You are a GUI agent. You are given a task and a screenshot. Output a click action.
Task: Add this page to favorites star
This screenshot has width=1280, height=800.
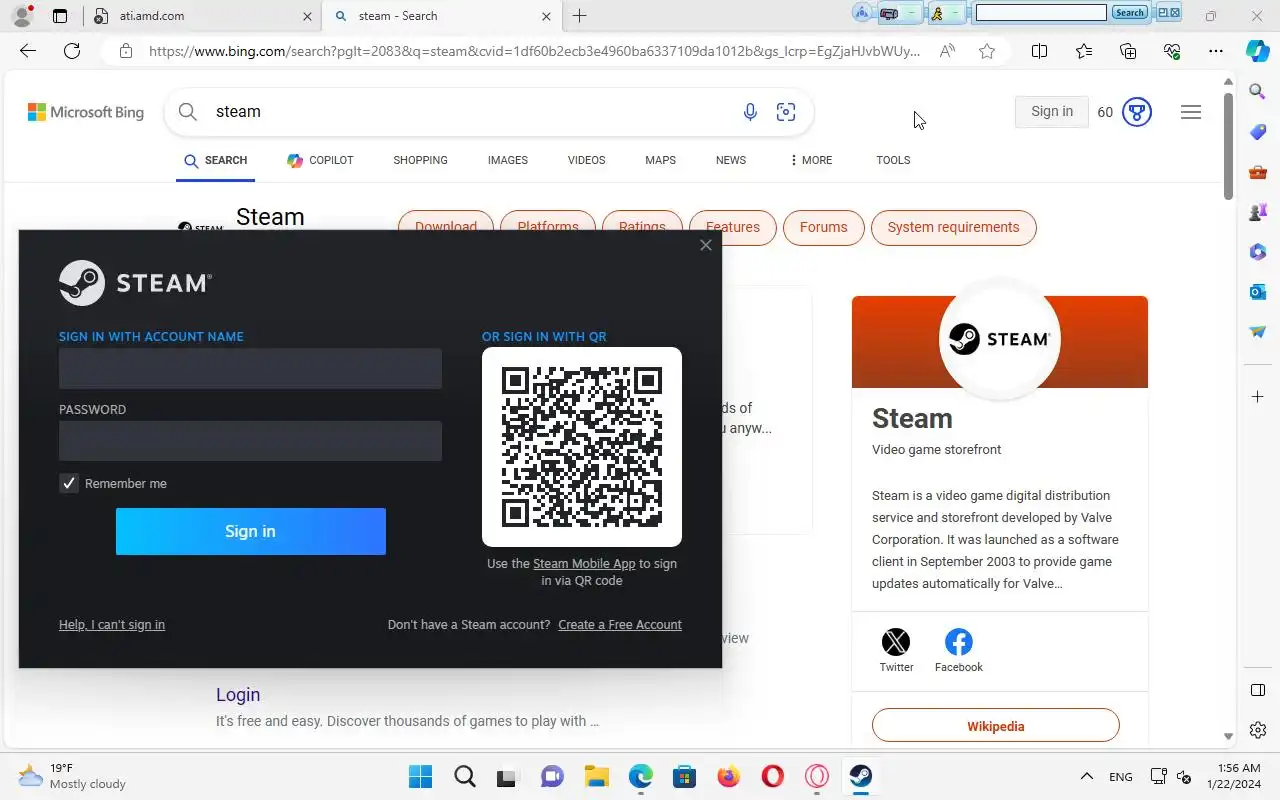tap(987, 51)
